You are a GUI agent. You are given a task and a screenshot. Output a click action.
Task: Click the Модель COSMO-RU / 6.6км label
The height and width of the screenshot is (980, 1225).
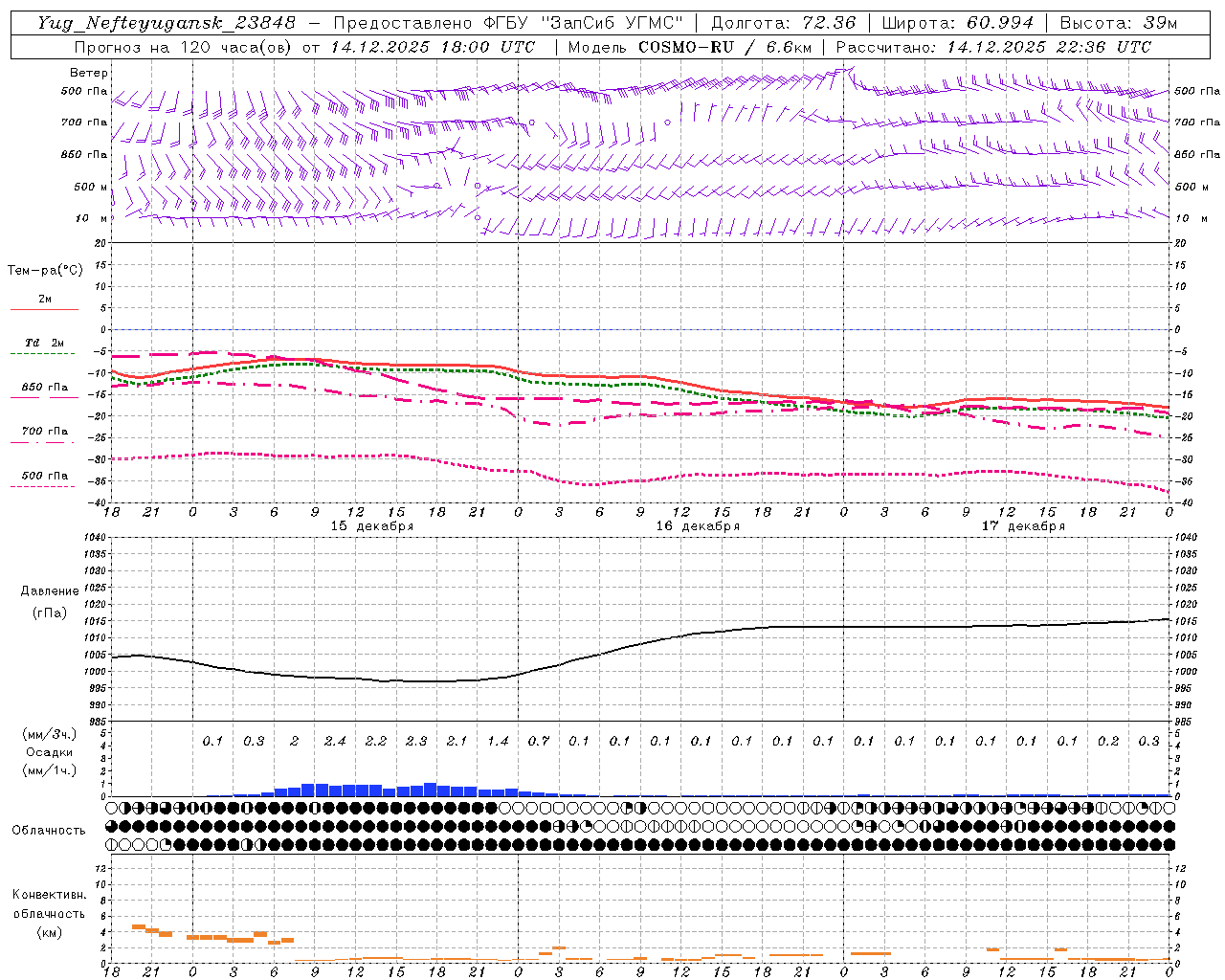click(690, 47)
